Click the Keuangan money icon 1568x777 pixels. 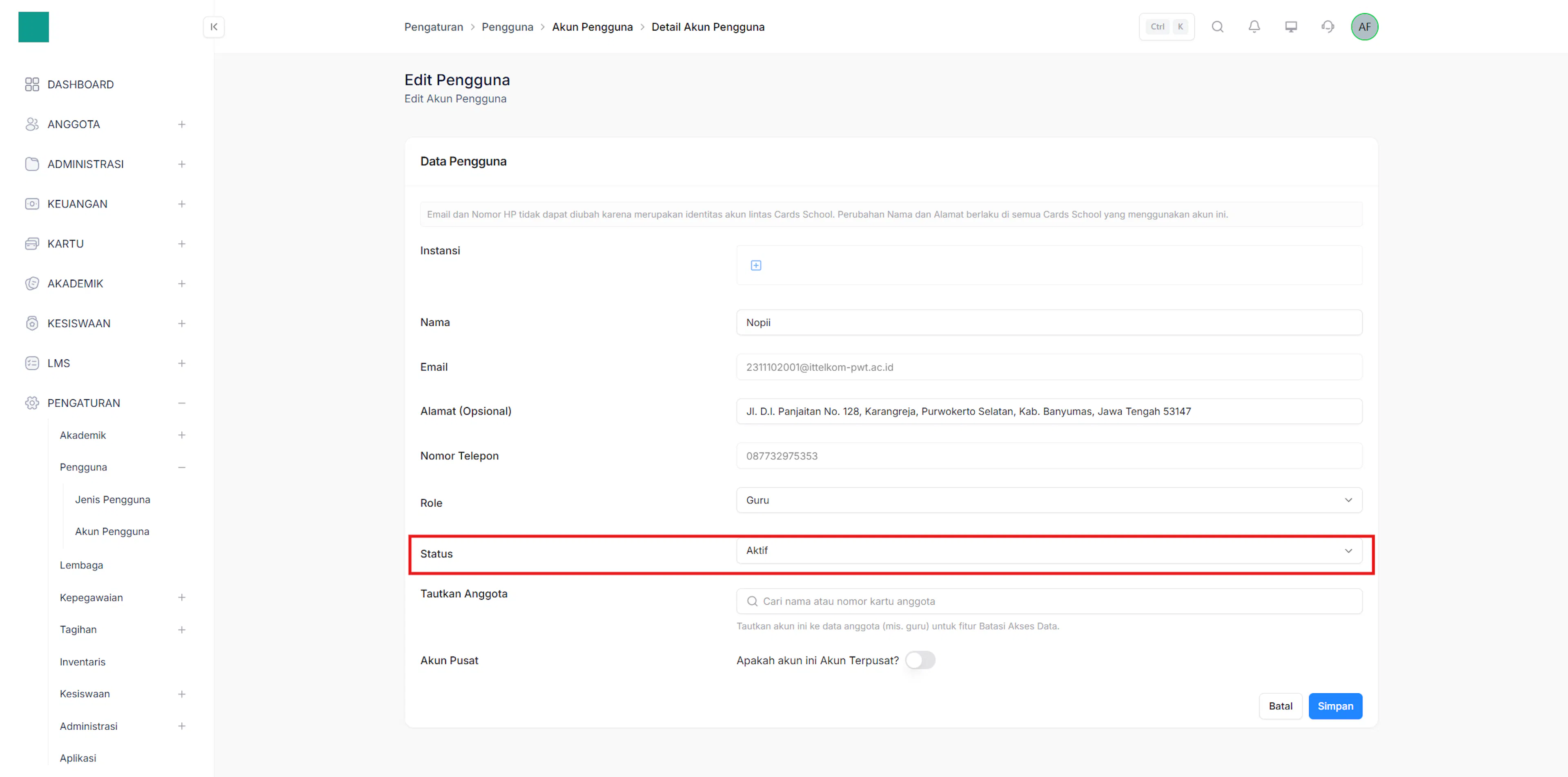click(32, 204)
